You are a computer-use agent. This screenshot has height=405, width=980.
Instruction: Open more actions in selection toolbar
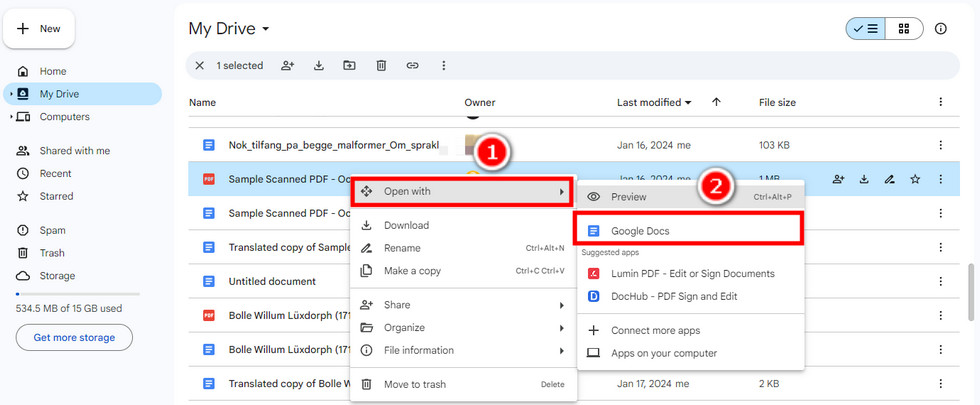pyautogui.click(x=444, y=66)
